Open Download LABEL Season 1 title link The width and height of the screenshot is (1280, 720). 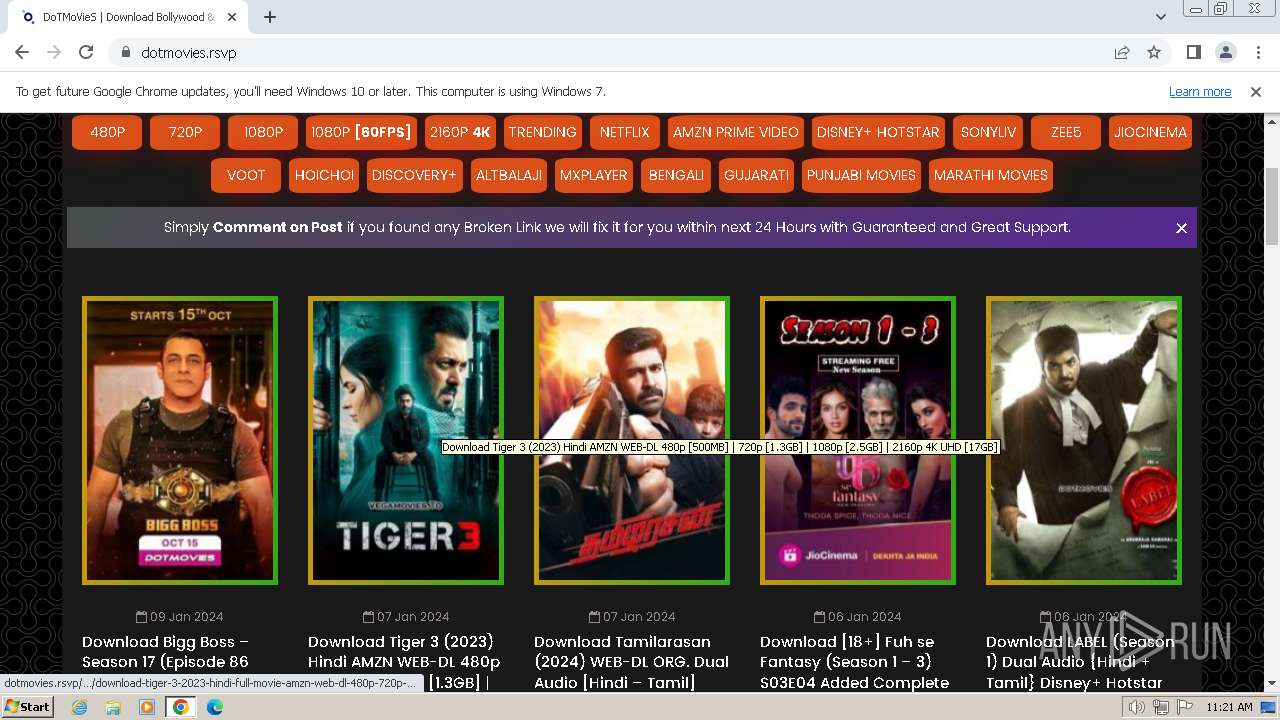tap(1080, 661)
